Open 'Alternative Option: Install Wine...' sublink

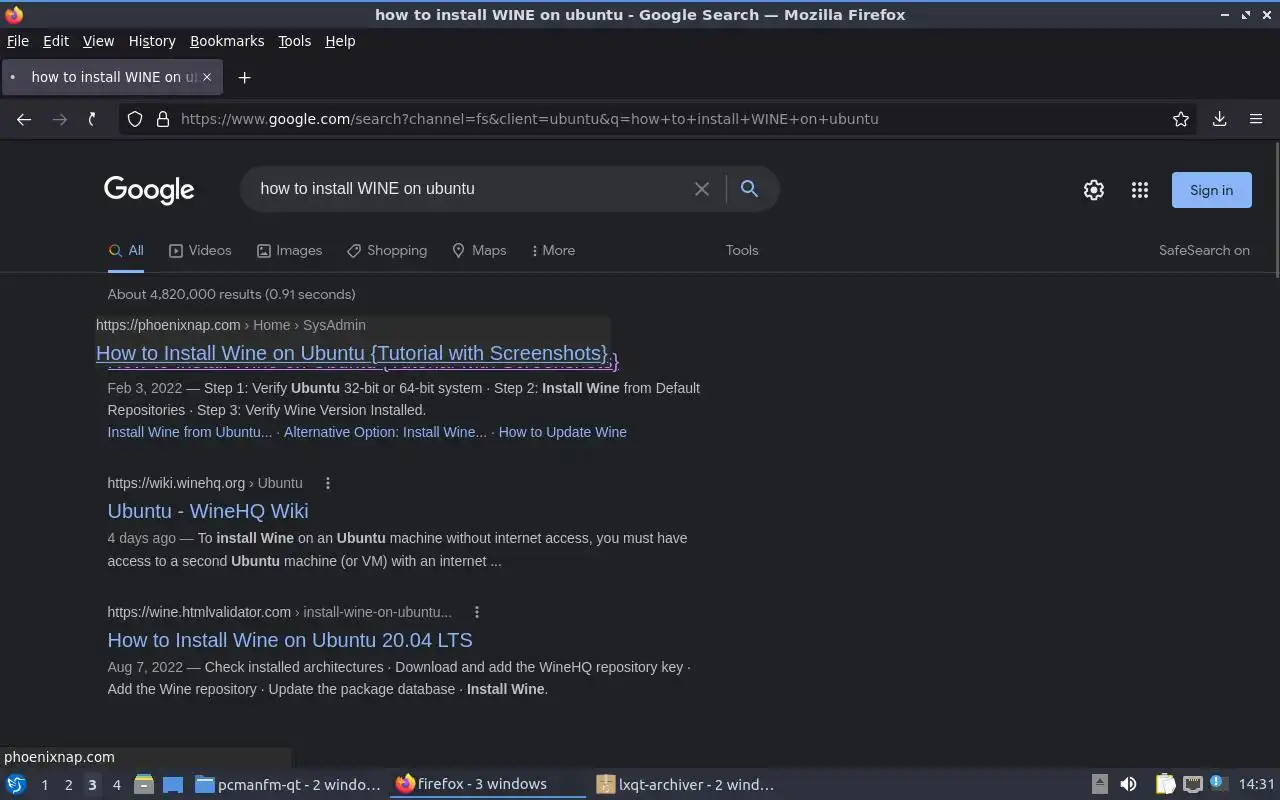(385, 432)
